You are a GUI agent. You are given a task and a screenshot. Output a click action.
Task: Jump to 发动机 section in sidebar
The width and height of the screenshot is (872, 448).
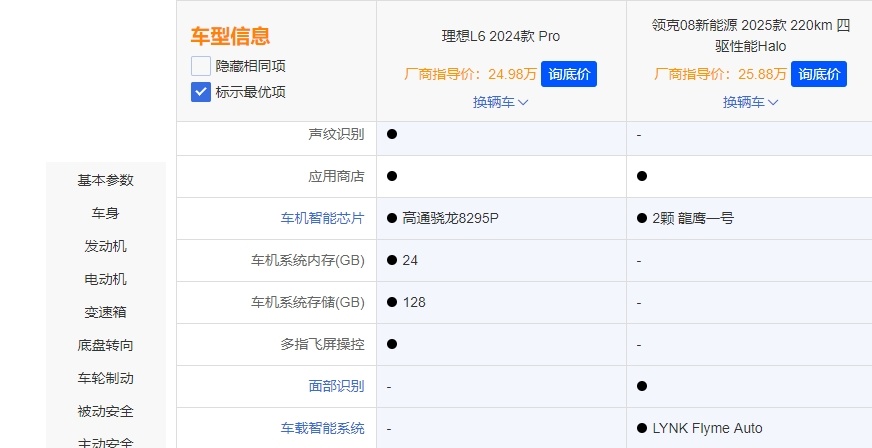106,246
